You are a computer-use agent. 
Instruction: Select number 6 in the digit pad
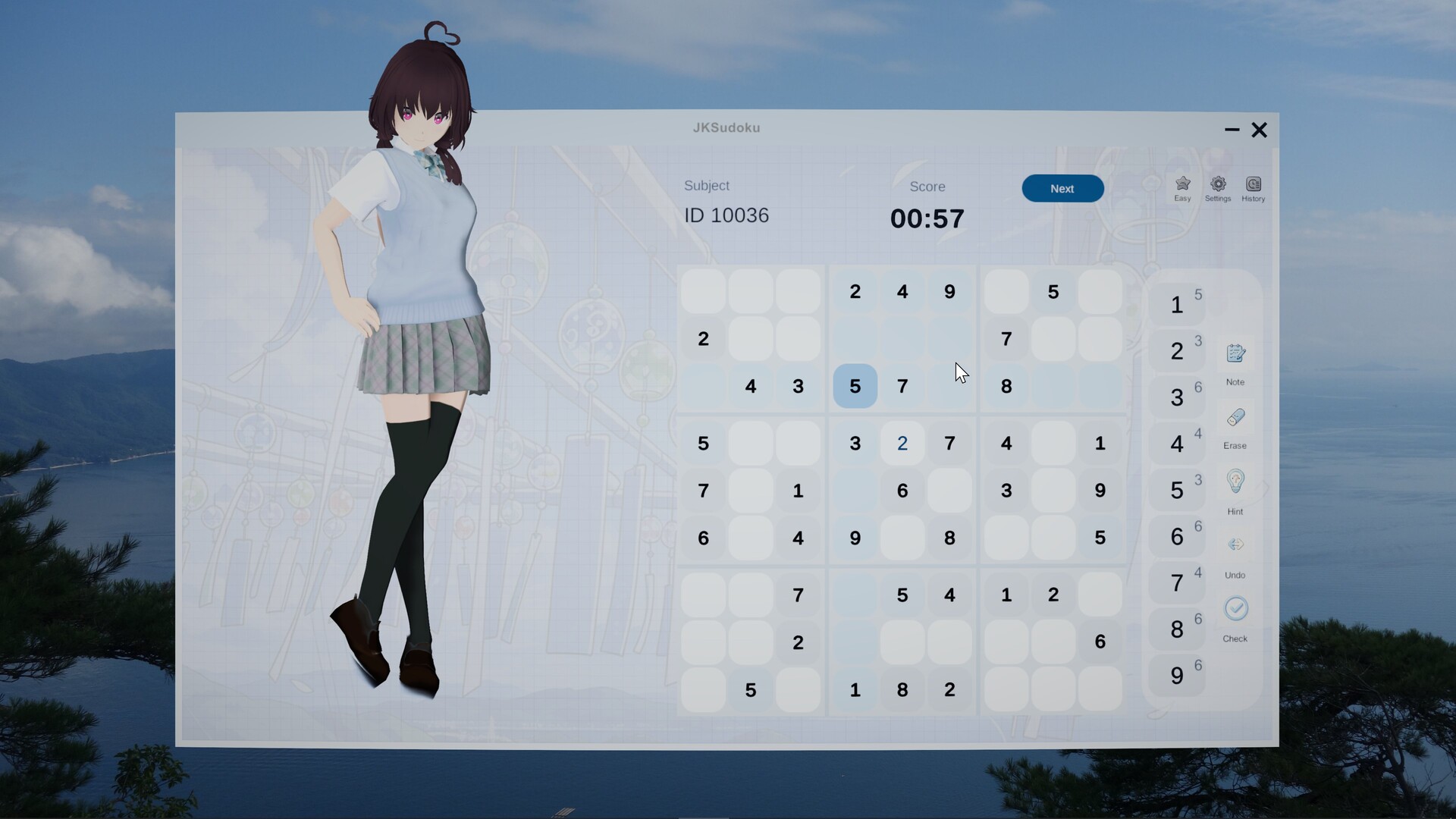click(1177, 536)
